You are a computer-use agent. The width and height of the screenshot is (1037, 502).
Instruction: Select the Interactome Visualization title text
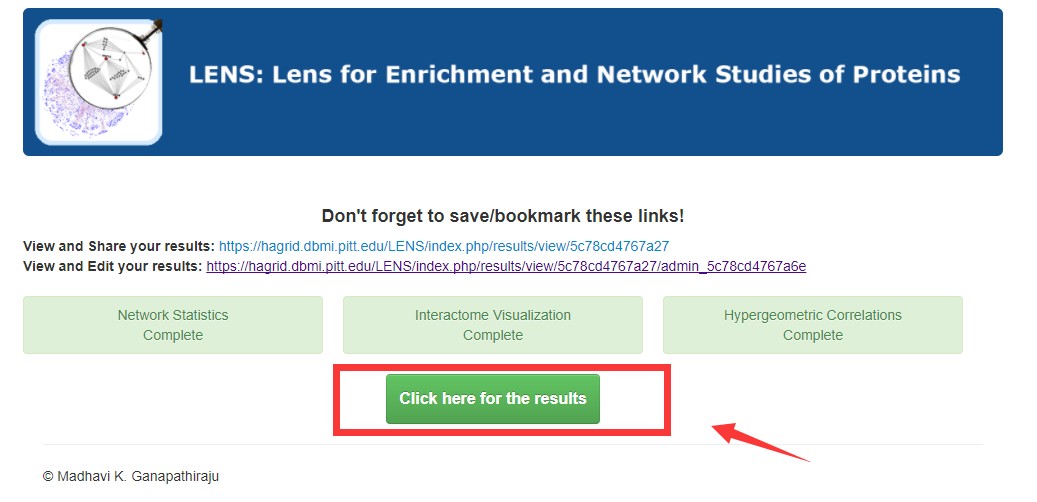(493, 315)
